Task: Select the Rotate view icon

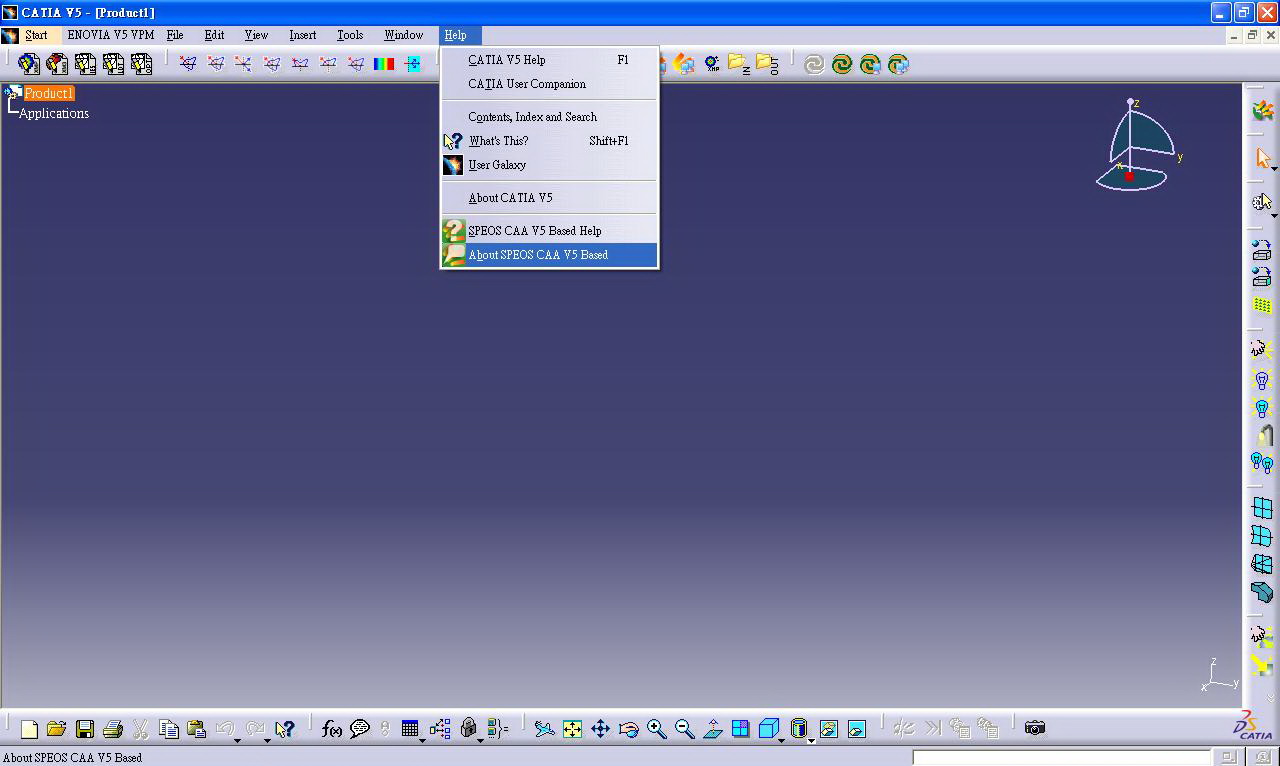Action: click(x=628, y=729)
